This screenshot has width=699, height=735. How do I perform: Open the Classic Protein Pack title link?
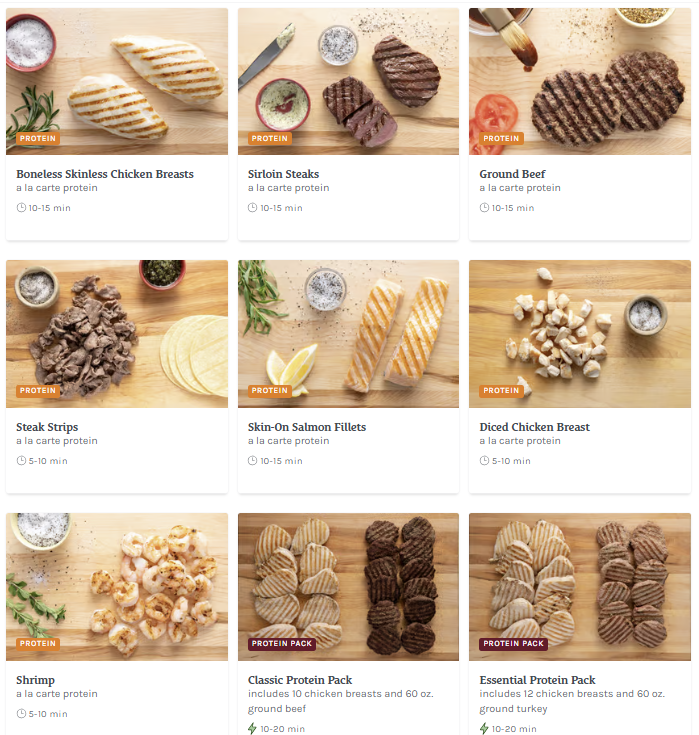click(x=300, y=680)
